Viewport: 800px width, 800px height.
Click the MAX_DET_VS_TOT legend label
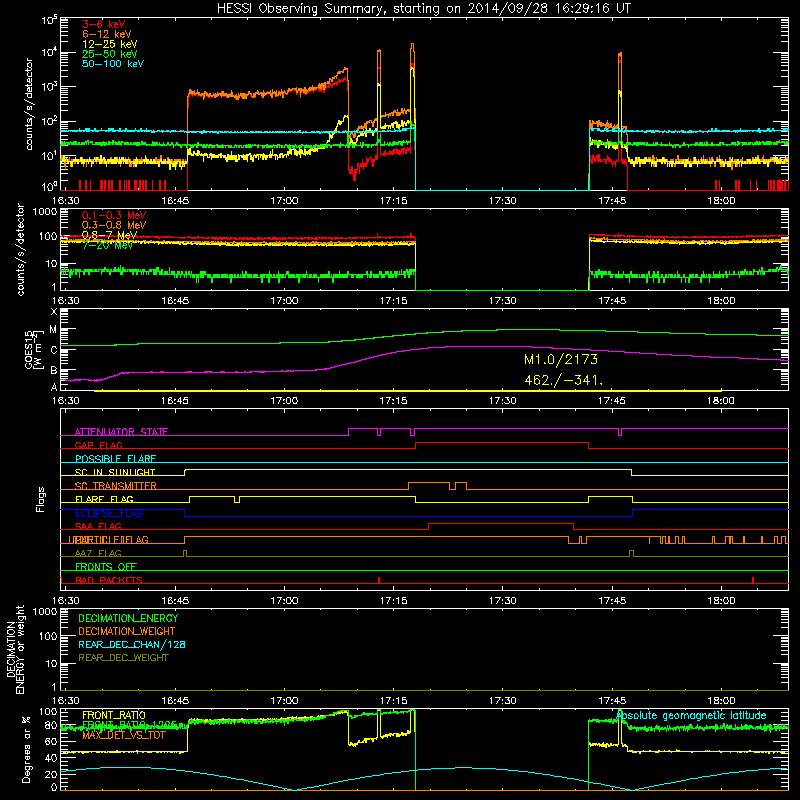click(124, 735)
